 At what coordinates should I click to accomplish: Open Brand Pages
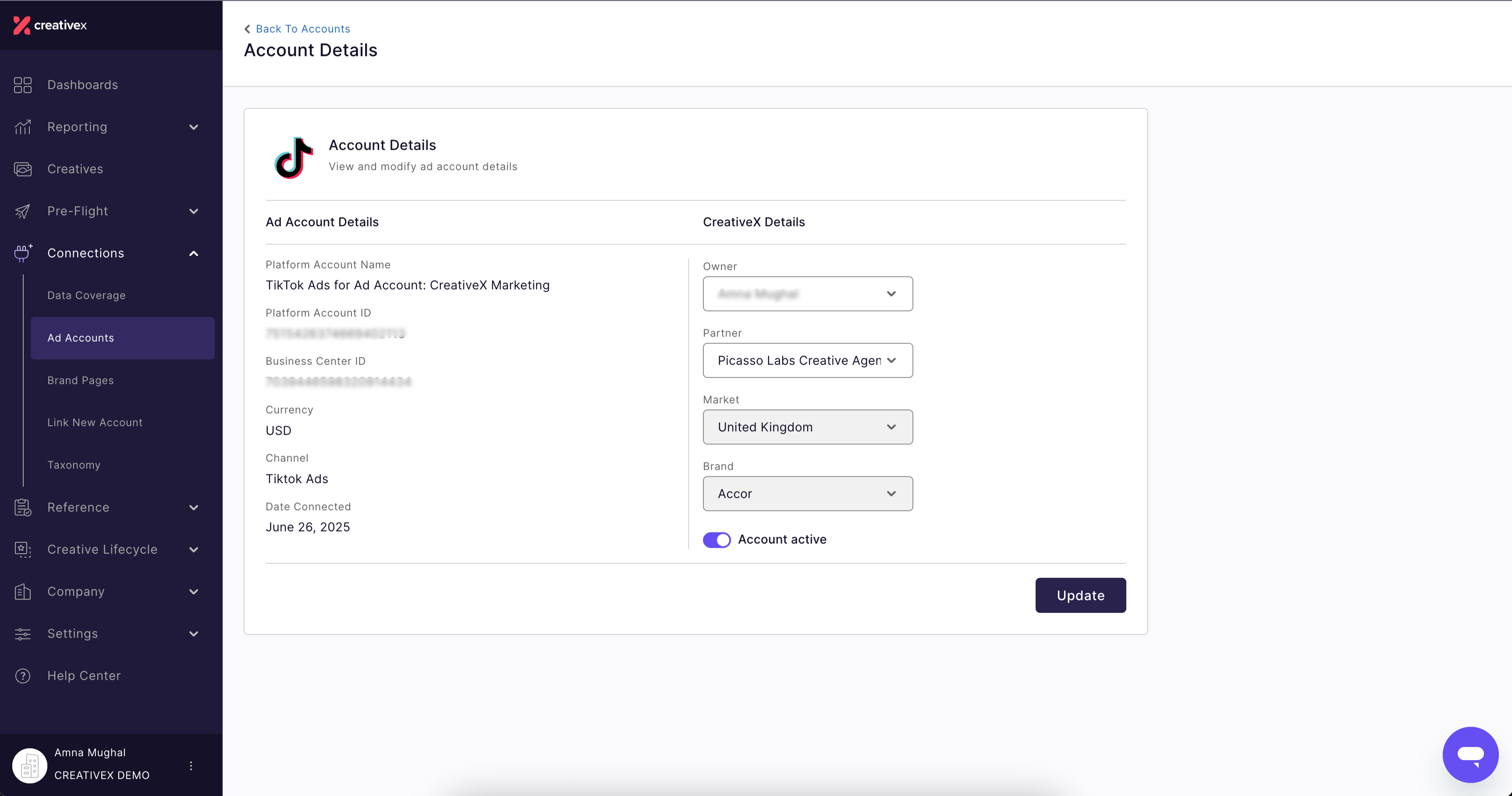pyautogui.click(x=80, y=380)
